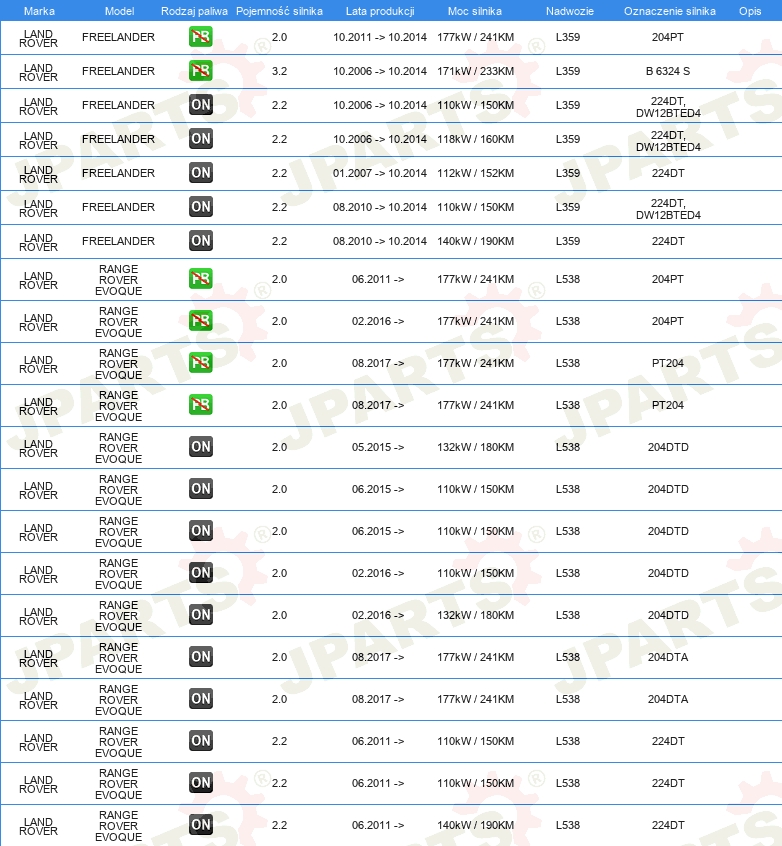Click the ON diesel icon in the Freelander 10.2006 110kW / 150KM row
The image size is (782, 846).
[201, 105]
